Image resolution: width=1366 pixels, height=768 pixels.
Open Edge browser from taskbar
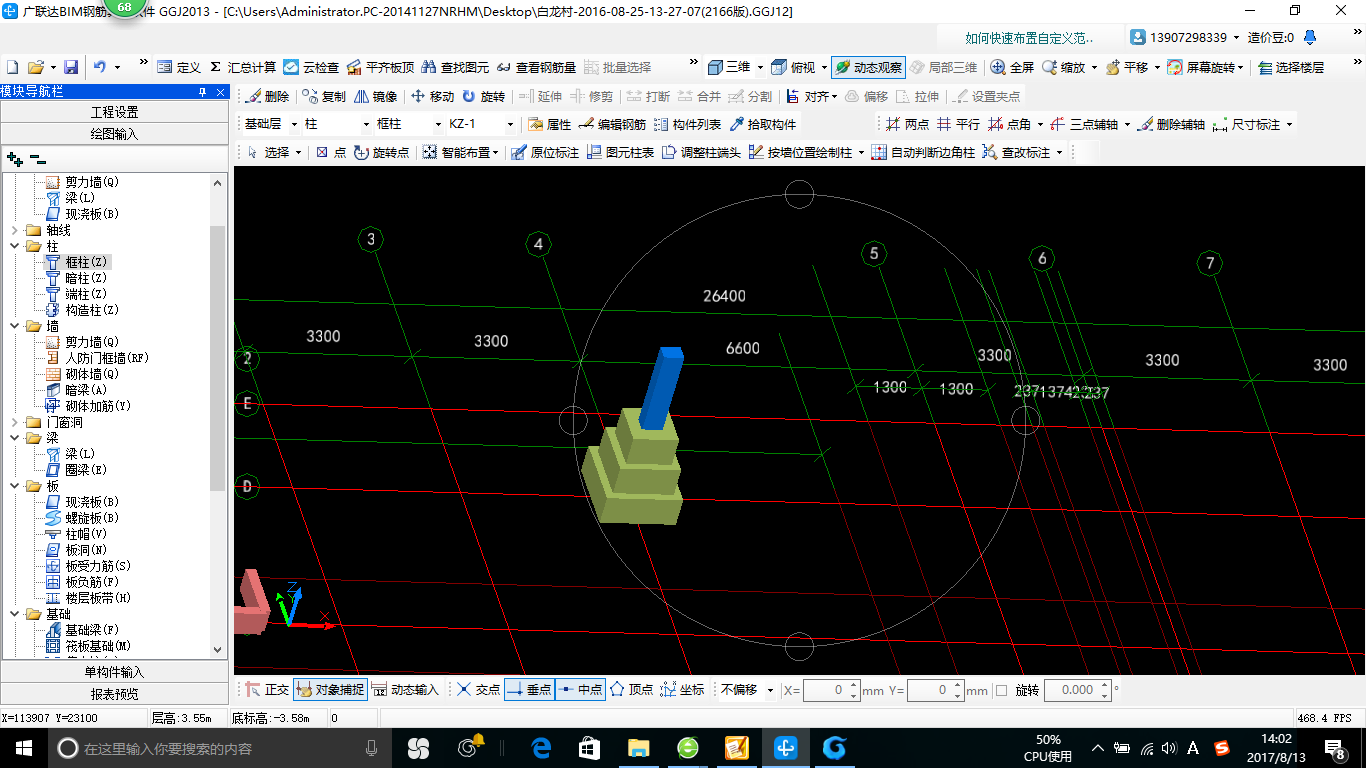[x=542, y=747]
